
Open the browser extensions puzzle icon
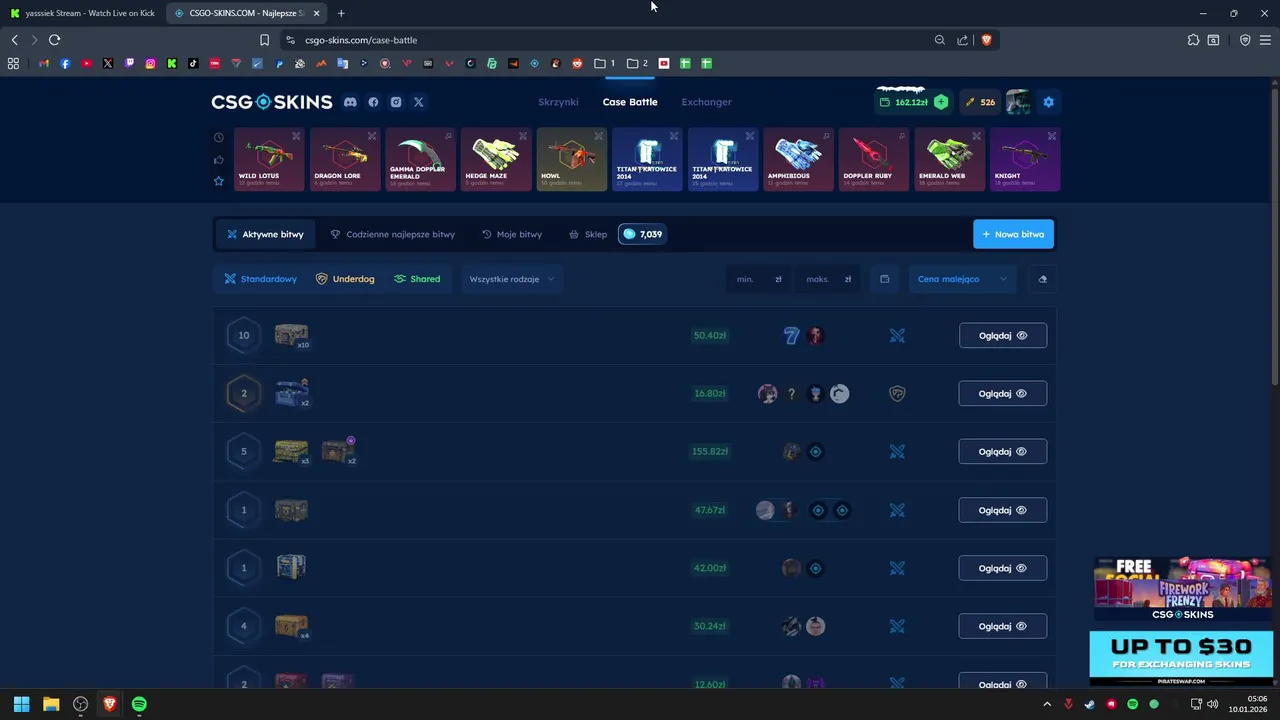click(x=1193, y=40)
